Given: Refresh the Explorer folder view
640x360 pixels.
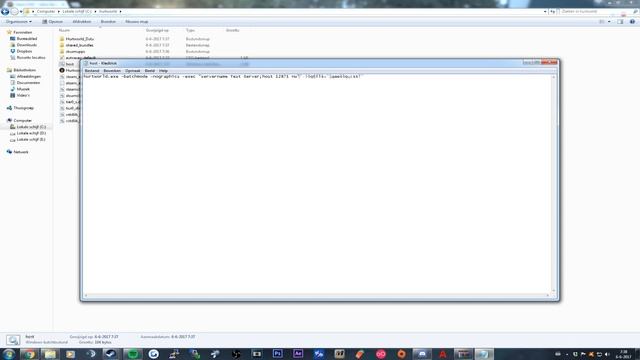Looking at the screenshot, I should pyautogui.click(x=552, y=11).
